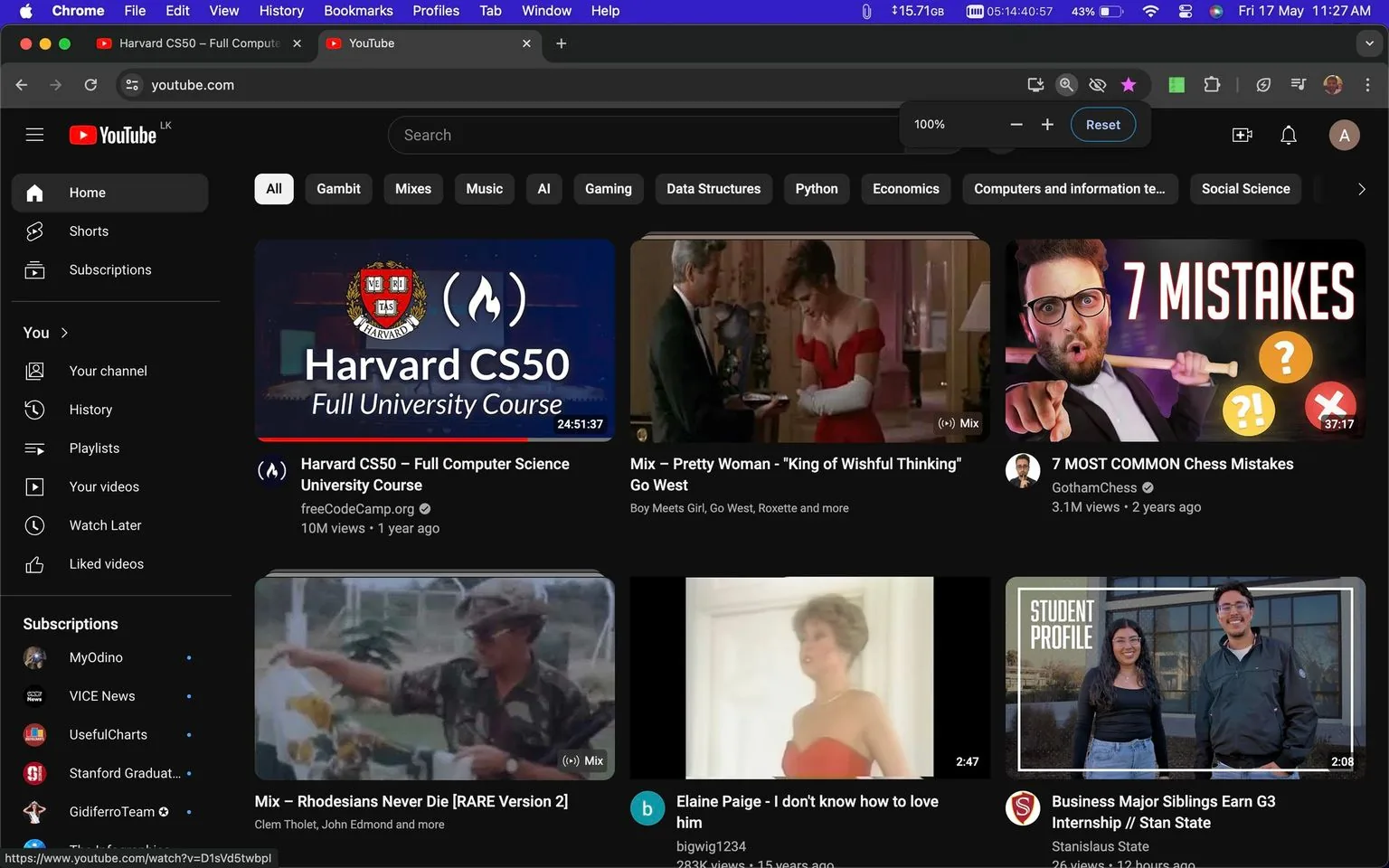
Task: Increase page zoom with the plus control
Action: (1046, 124)
